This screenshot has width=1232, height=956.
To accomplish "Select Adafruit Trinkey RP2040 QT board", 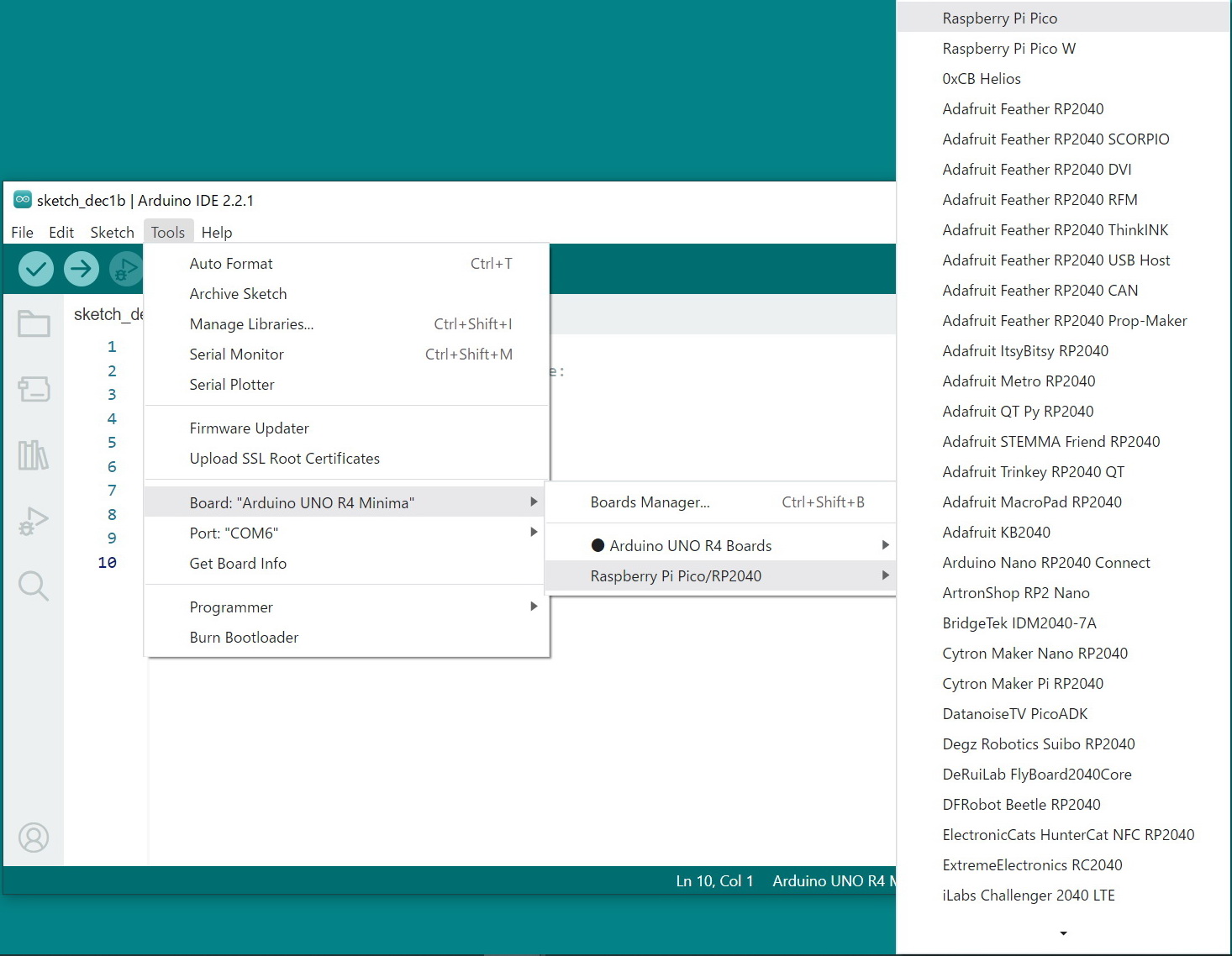I will (1063, 472).
